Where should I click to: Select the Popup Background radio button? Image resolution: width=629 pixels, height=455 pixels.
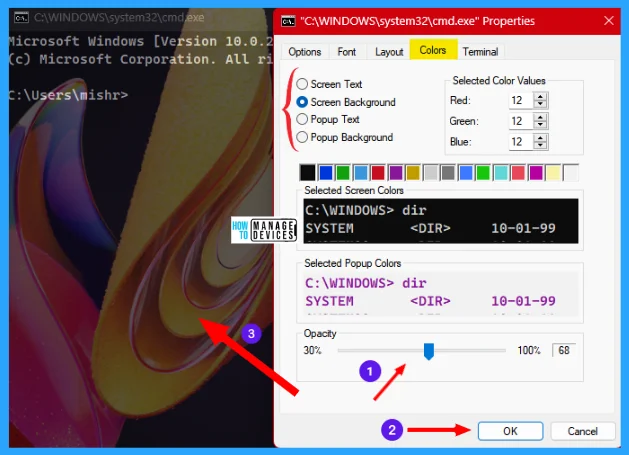point(302,137)
